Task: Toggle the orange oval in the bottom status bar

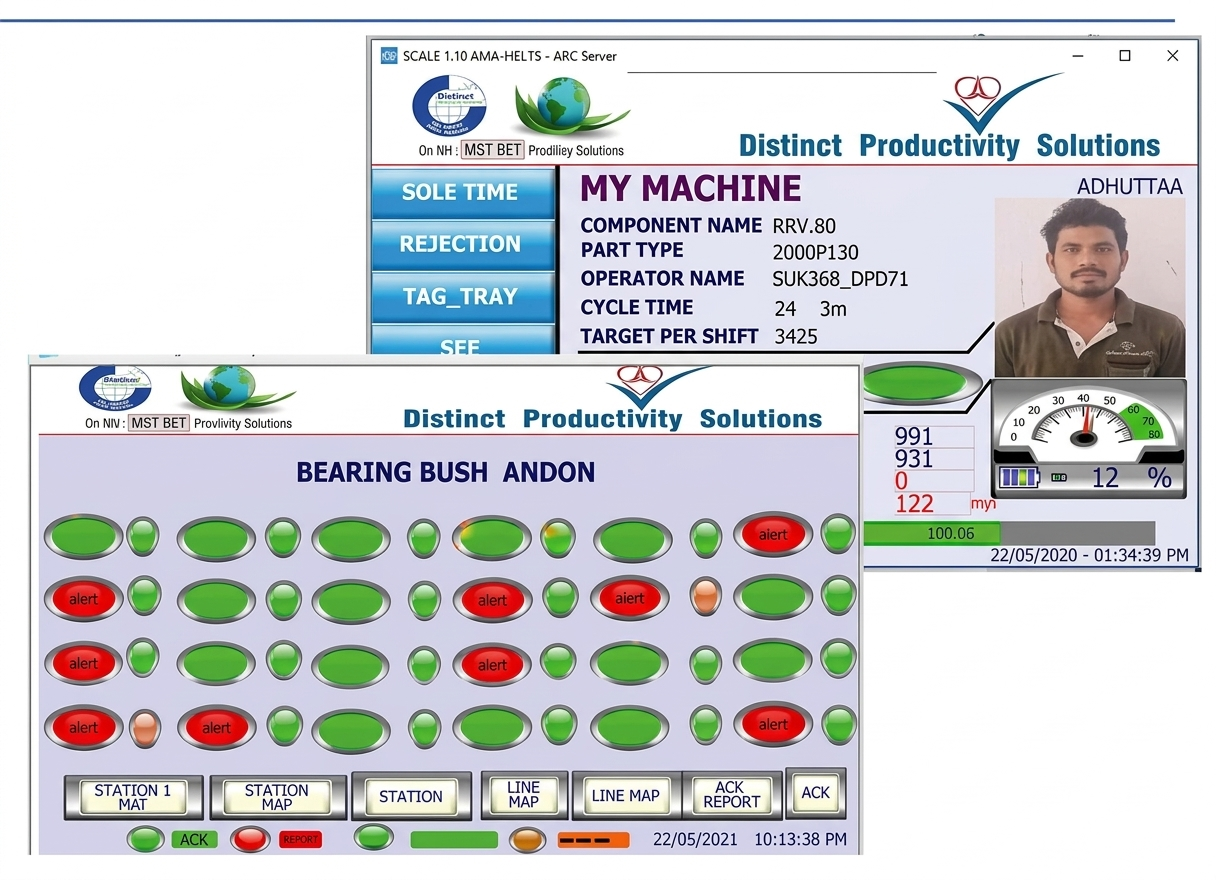Action: tap(526, 839)
